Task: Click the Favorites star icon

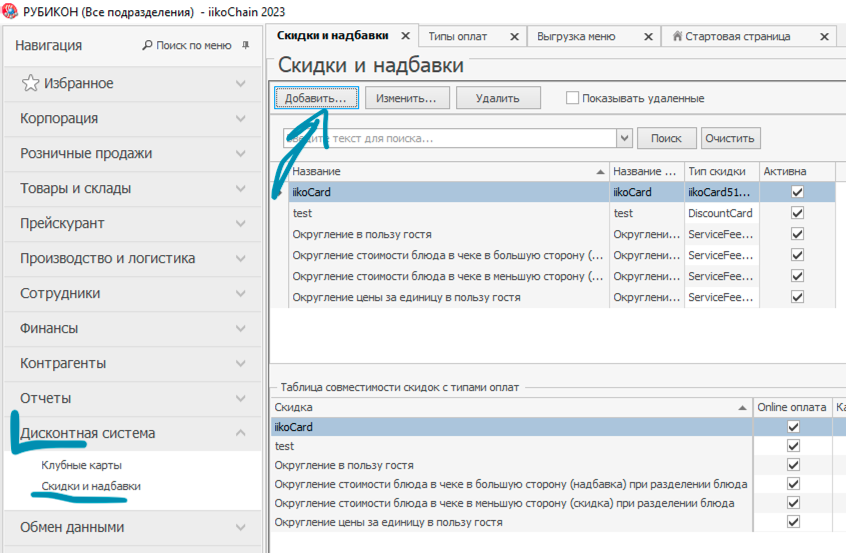Action: (x=31, y=83)
